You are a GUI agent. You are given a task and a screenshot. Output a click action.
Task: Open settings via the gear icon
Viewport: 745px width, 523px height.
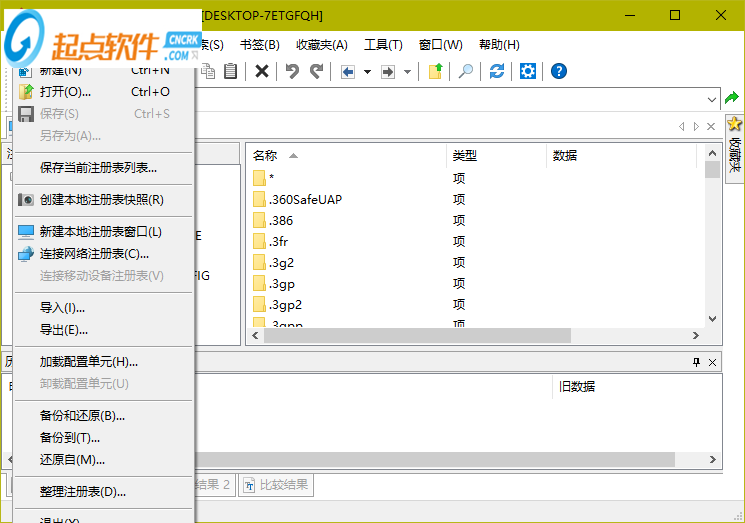click(x=528, y=71)
